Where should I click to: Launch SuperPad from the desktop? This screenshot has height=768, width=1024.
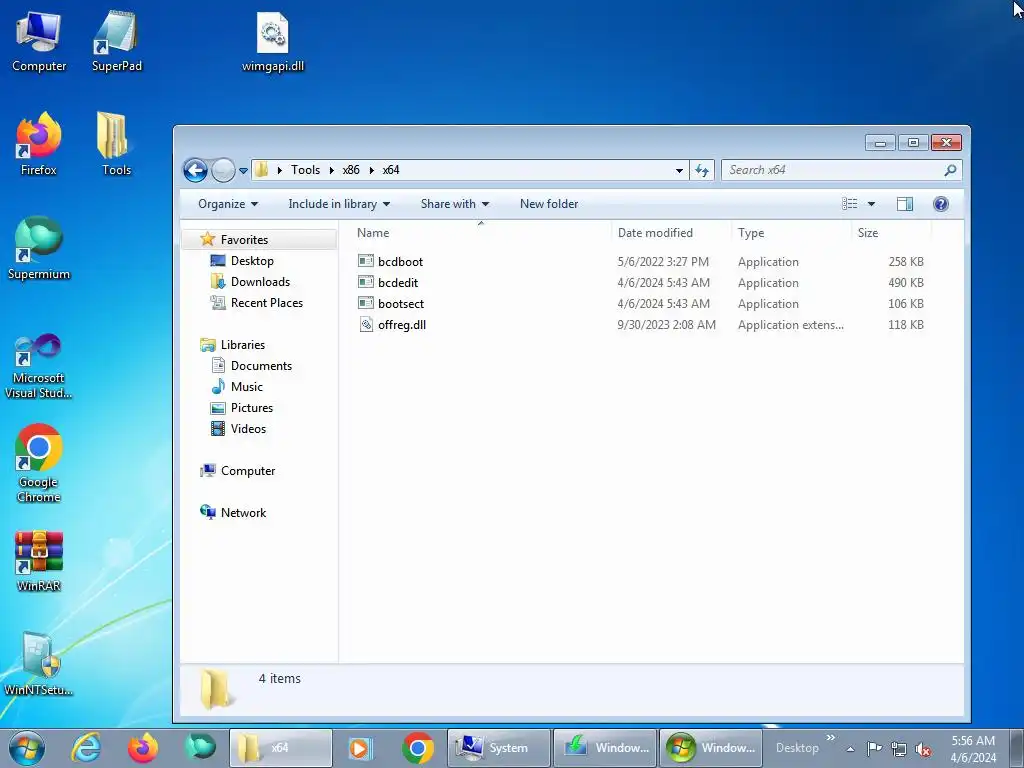116,40
